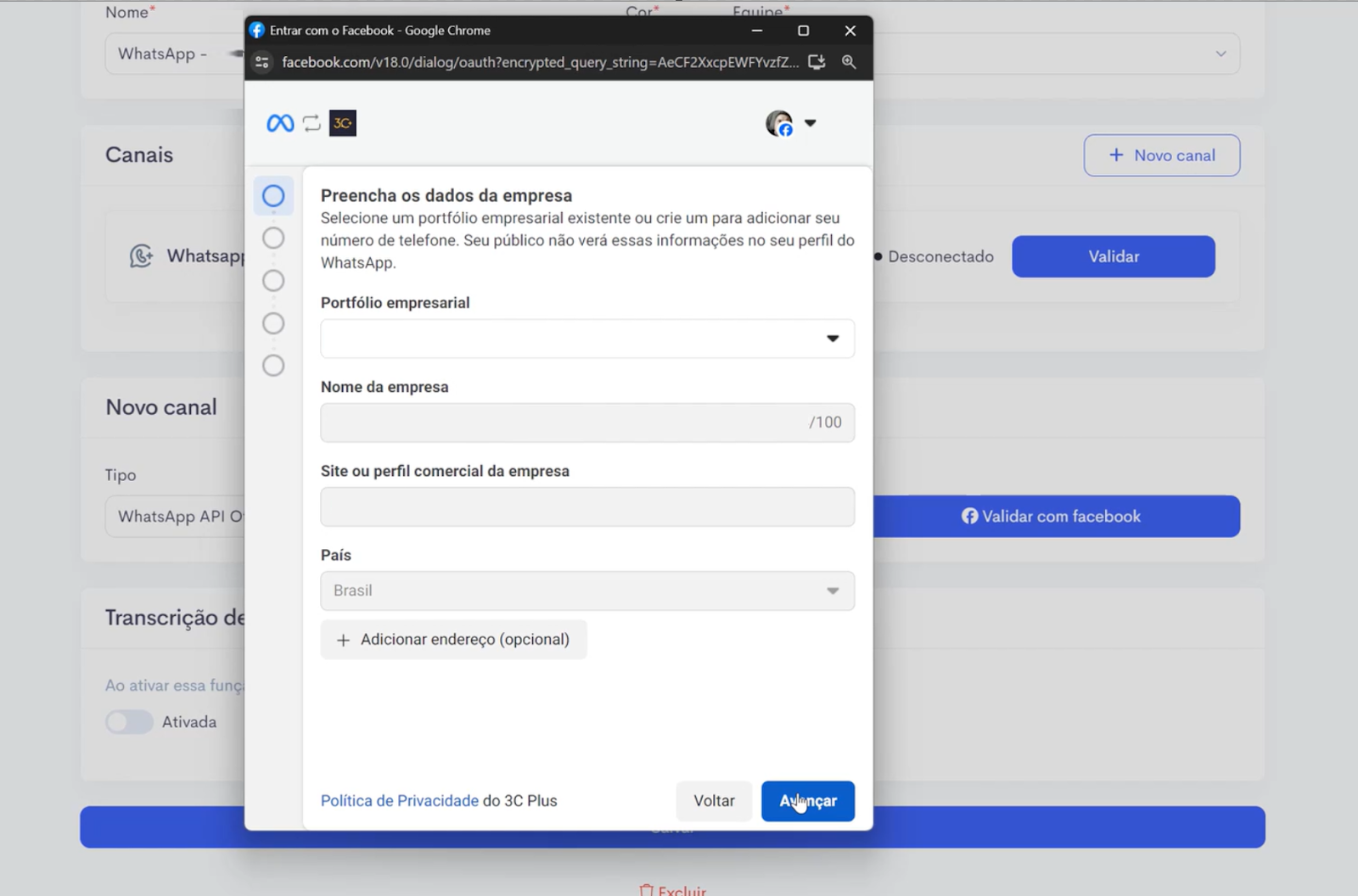Select the second step circle in stepper
Viewport: 1358px width, 896px height.
[x=273, y=238]
